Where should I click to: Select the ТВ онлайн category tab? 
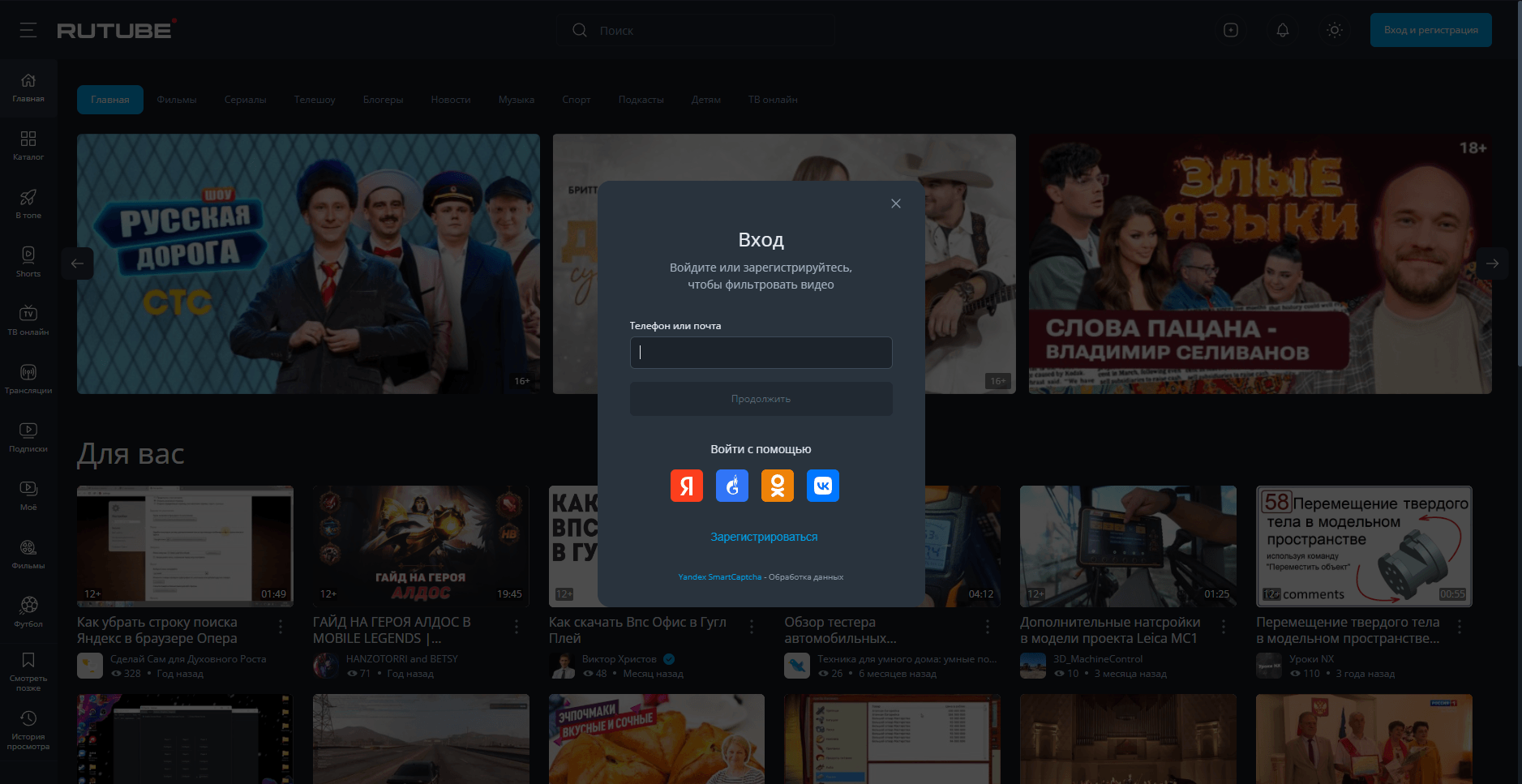[773, 100]
